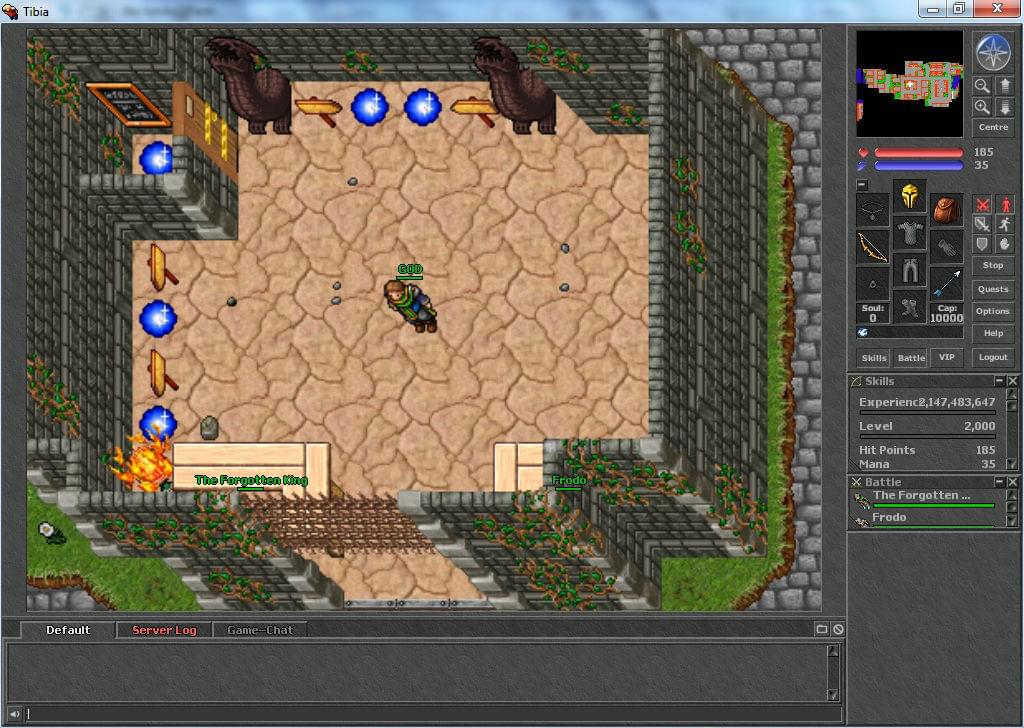
Task: Minimize the Skills panel
Action: click(x=999, y=381)
